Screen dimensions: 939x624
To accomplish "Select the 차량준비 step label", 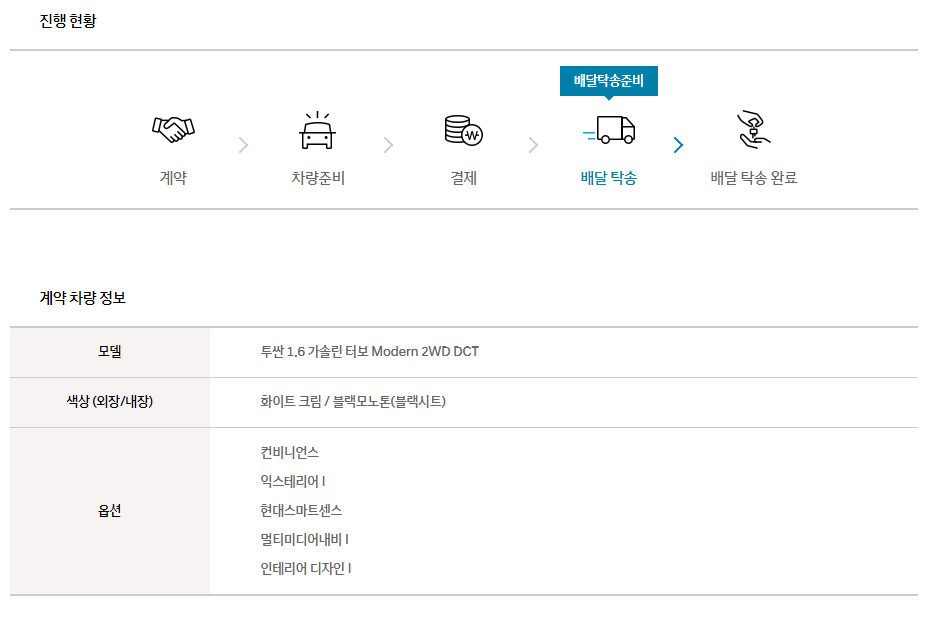I will (x=318, y=178).
